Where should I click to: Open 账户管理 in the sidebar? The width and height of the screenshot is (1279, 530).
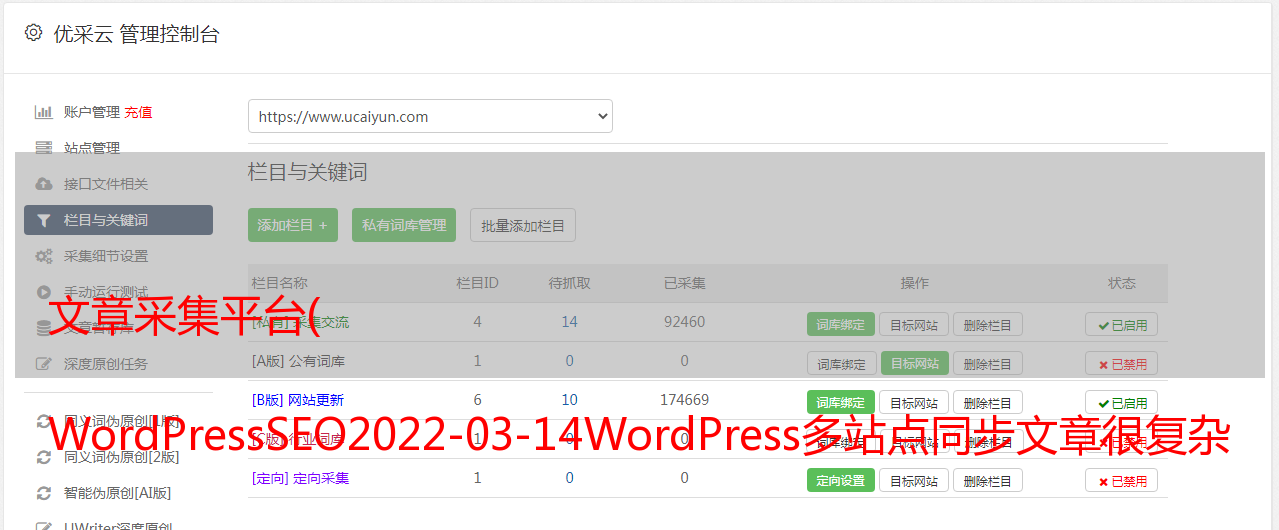(x=92, y=112)
